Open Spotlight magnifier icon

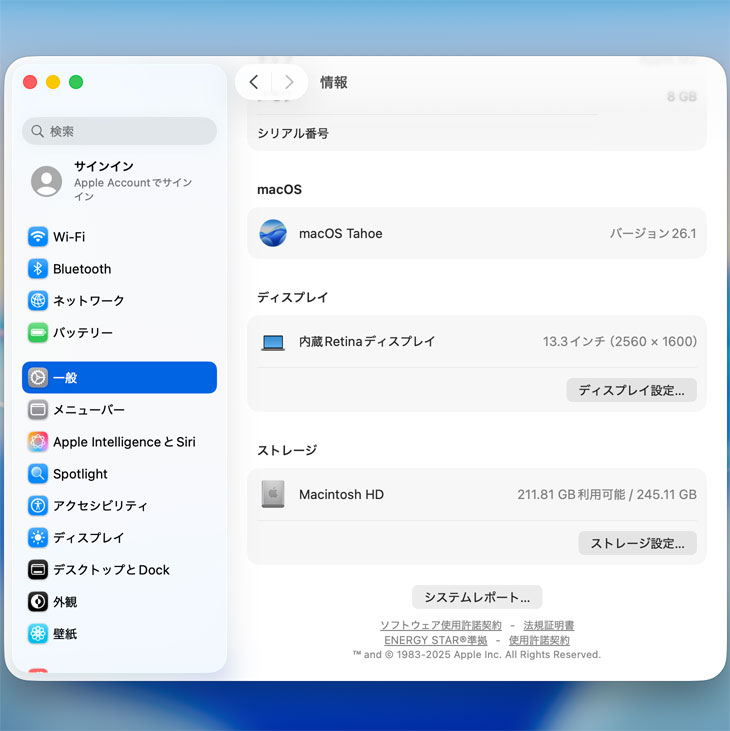pos(38,474)
